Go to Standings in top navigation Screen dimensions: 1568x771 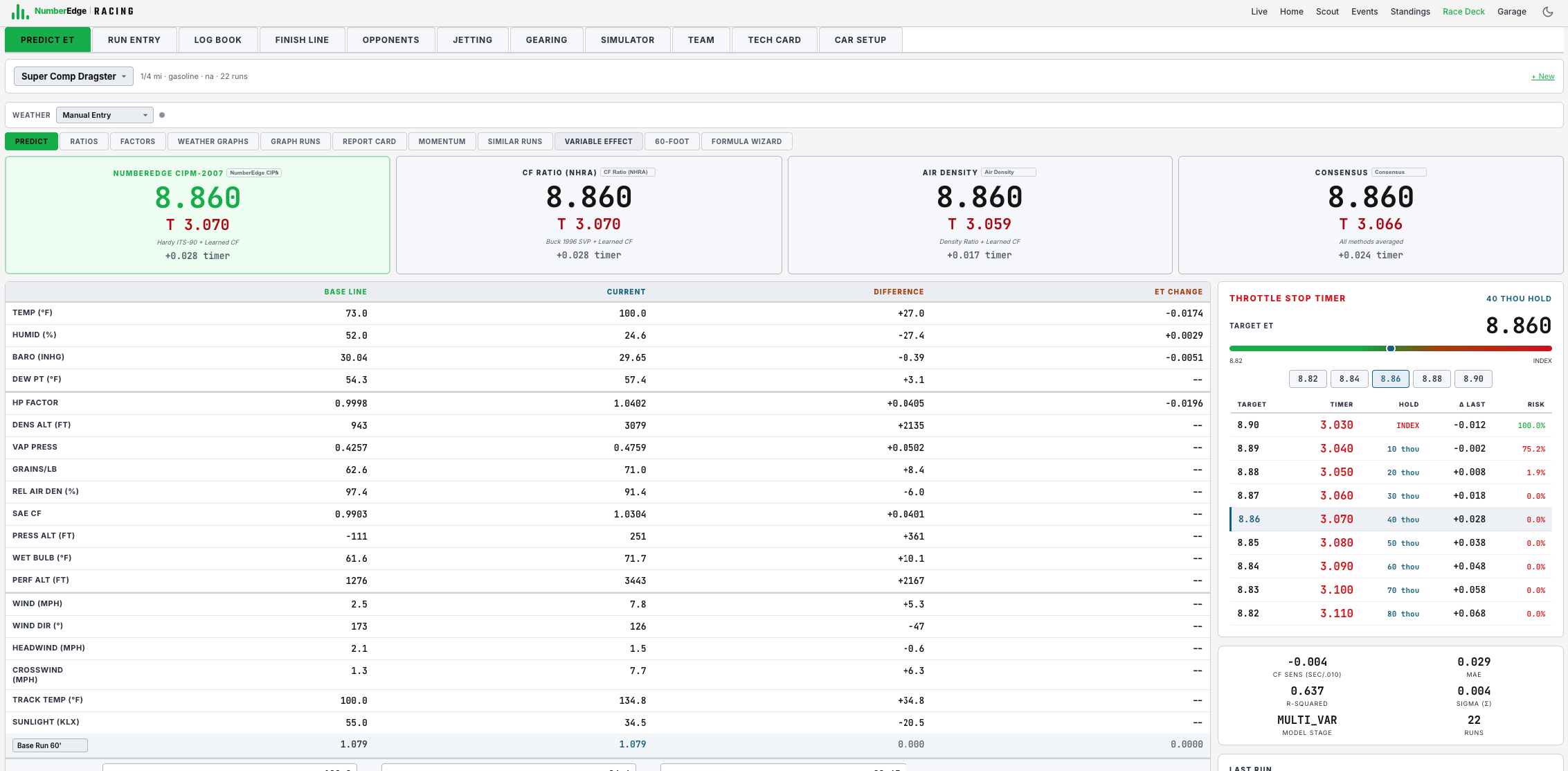tap(1409, 12)
